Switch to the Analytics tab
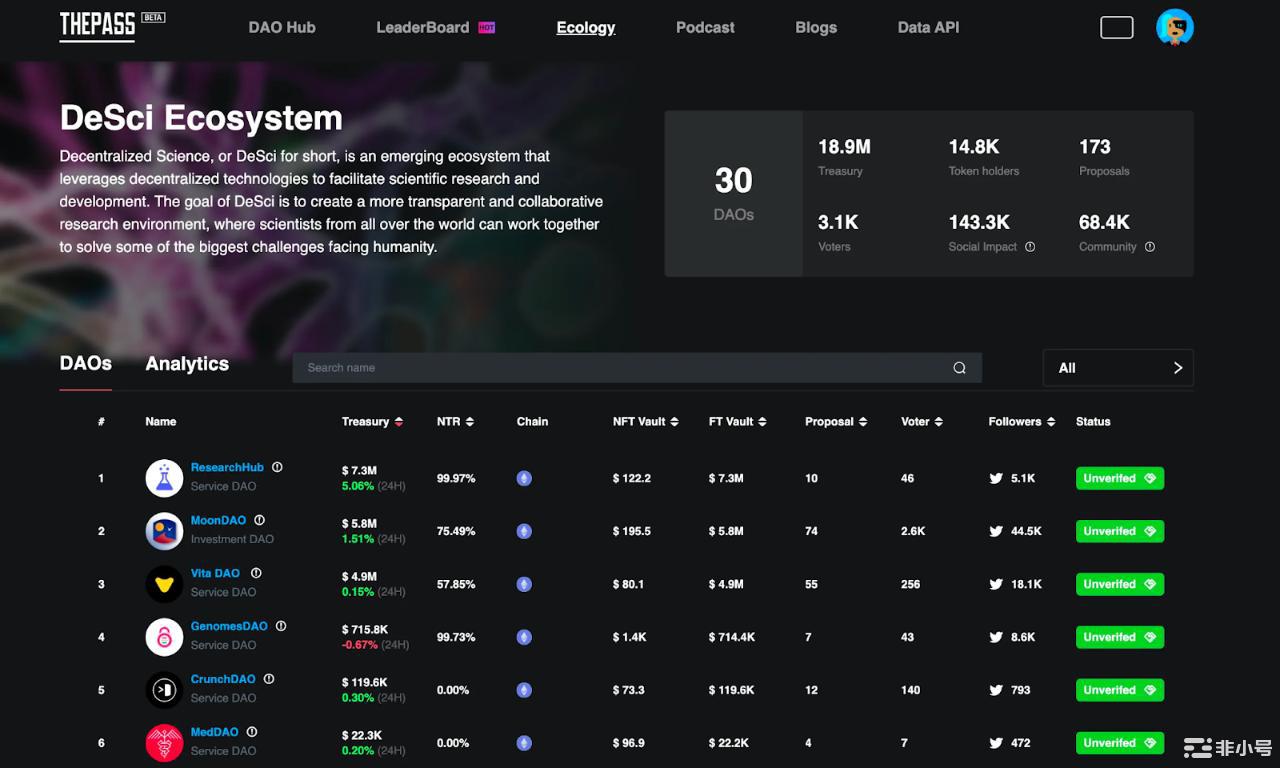This screenshot has height=768, width=1280. point(187,364)
